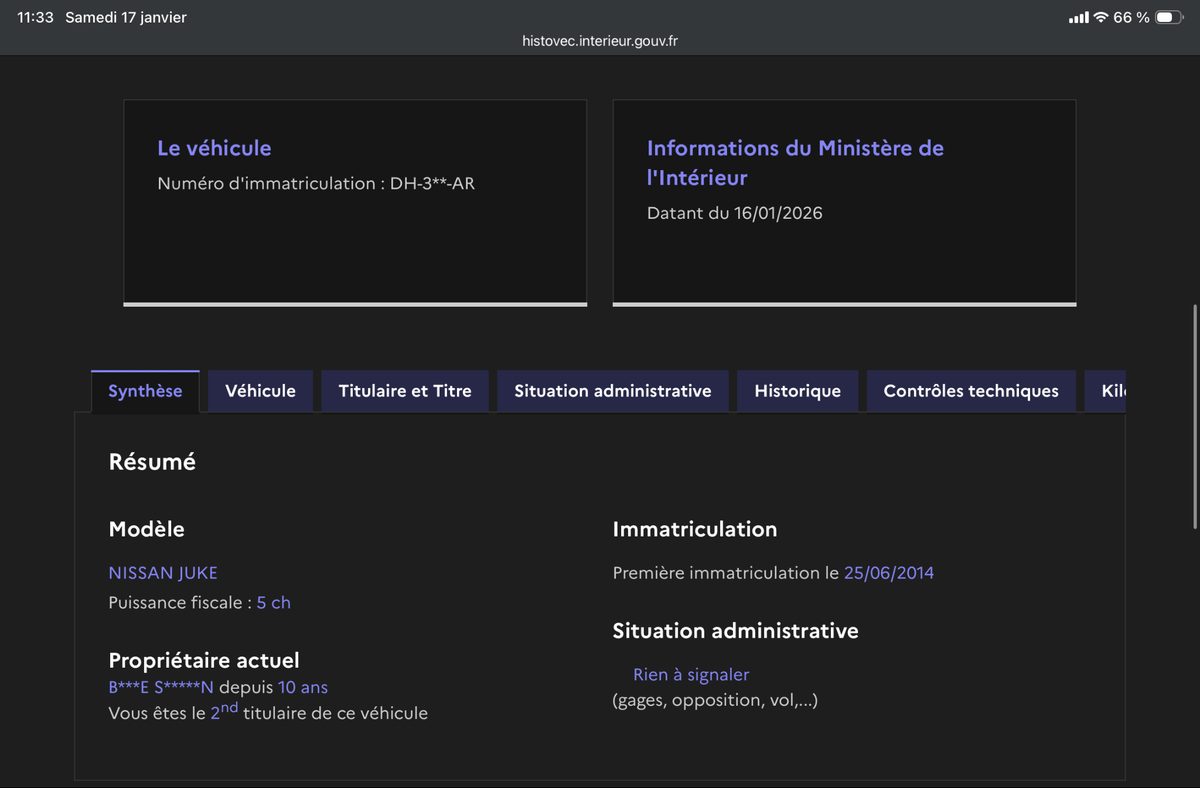Viewport: 1200px width, 788px height.
Task: Click the Le véhicule card title
Action: tap(214, 148)
